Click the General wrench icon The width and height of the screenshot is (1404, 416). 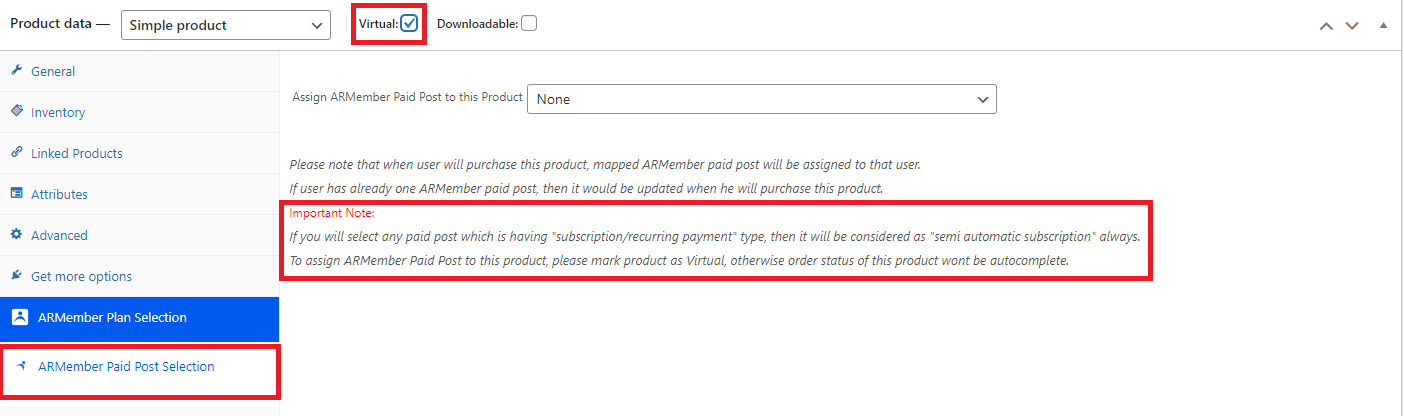pos(16,71)
